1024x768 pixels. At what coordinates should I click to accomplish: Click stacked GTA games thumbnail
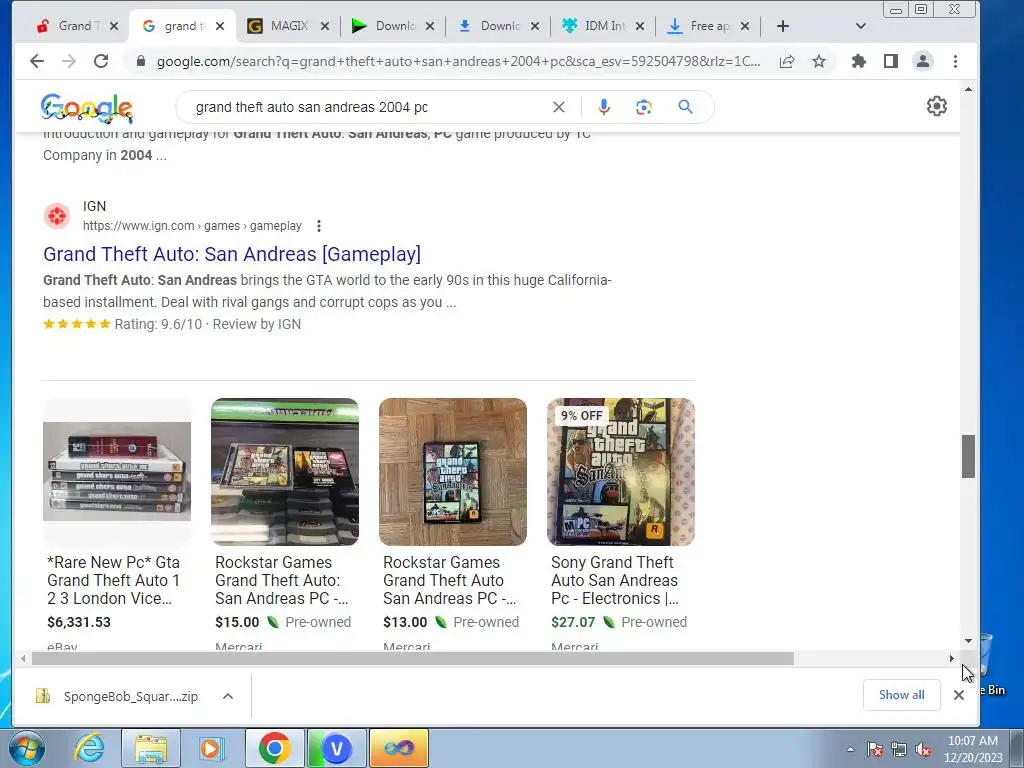coord(117,472)
